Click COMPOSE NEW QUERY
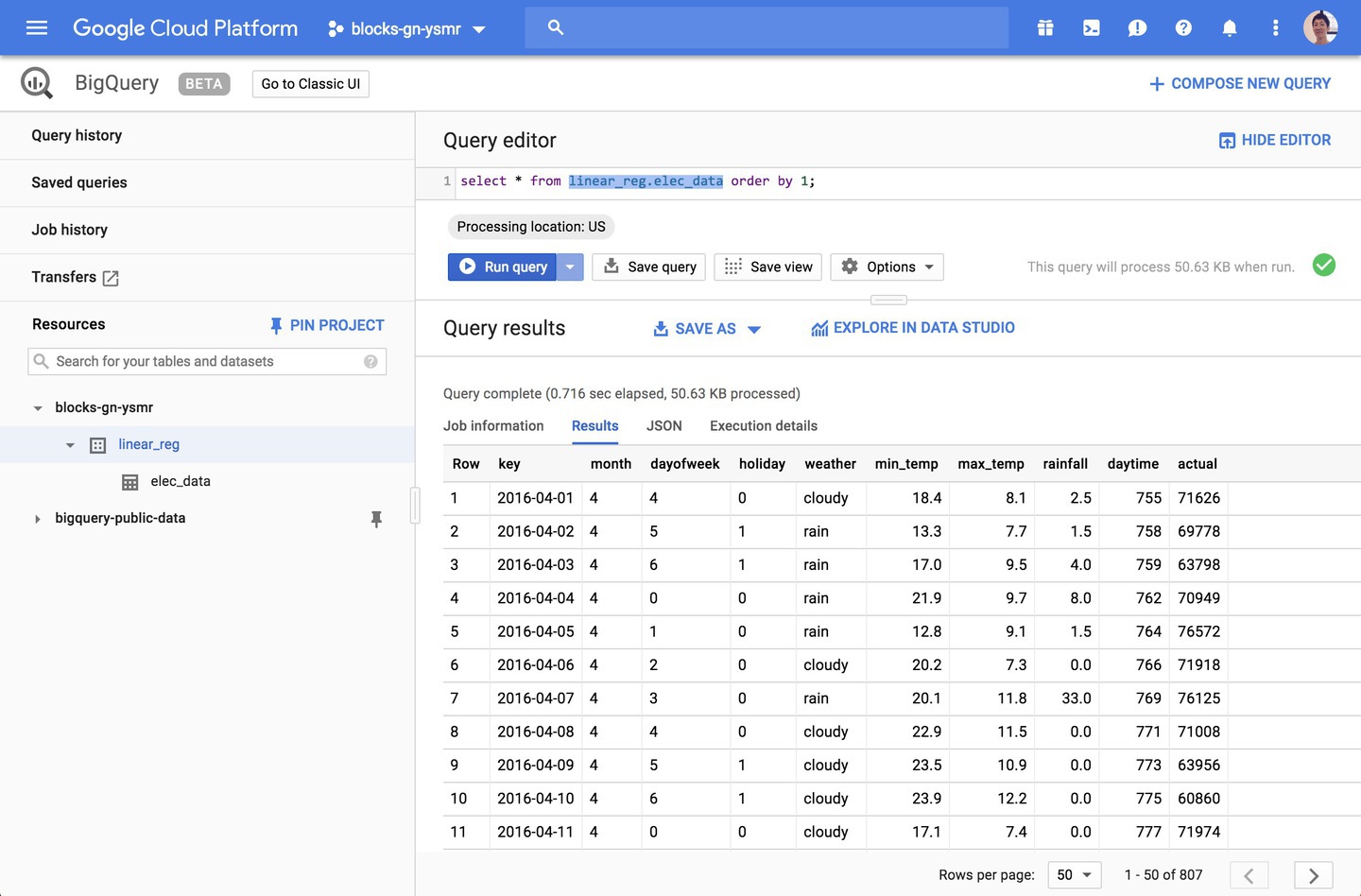The height and width of the screenshot is (896, 1361). tap(1239, 84)
